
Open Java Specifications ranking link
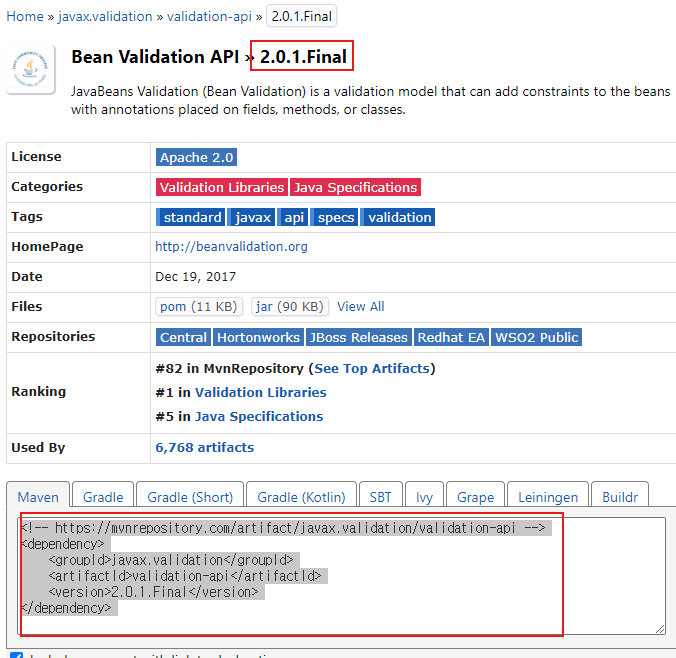[259, 417]
